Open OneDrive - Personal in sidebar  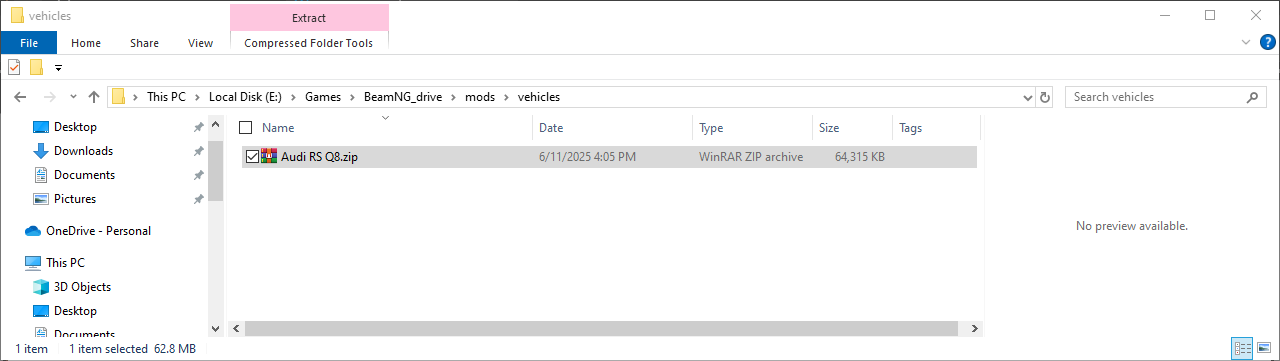pyautogui.click(x=98, y=231)
